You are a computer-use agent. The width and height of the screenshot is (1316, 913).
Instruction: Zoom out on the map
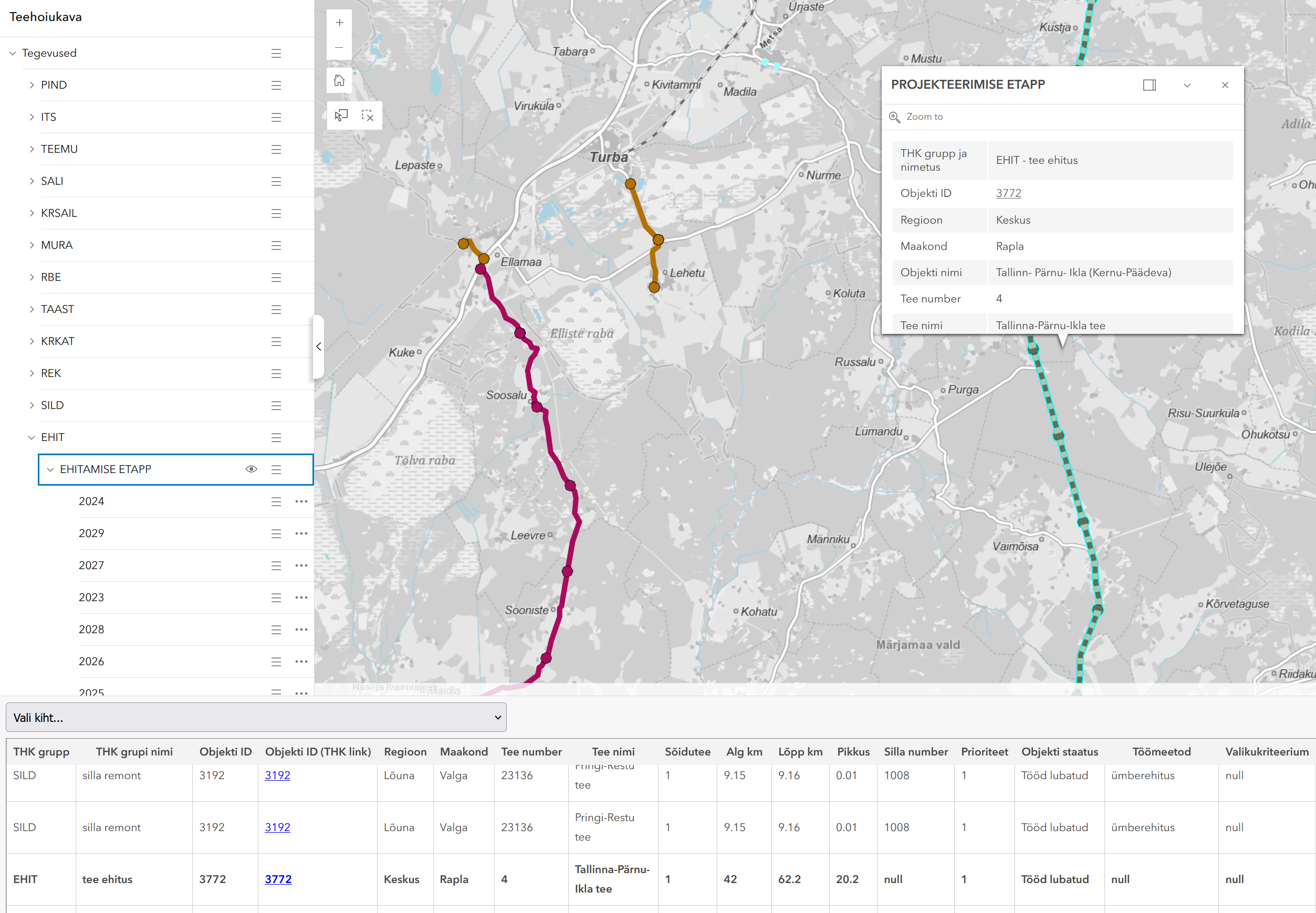click(x=339, y=47)
